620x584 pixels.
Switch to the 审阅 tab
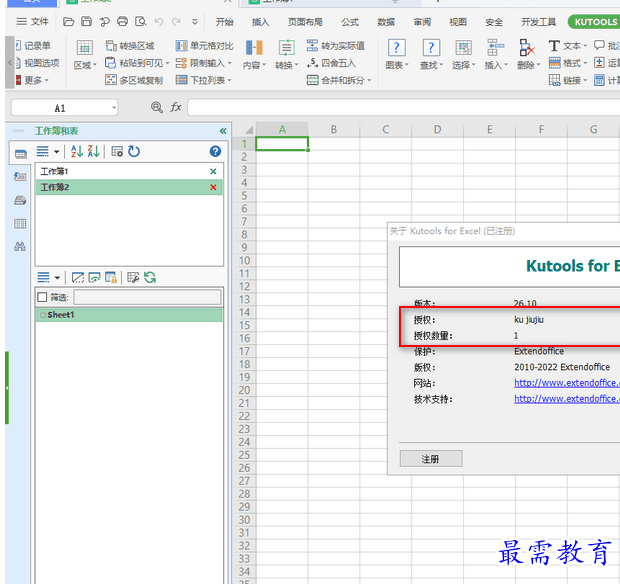[x=422, y=22]
